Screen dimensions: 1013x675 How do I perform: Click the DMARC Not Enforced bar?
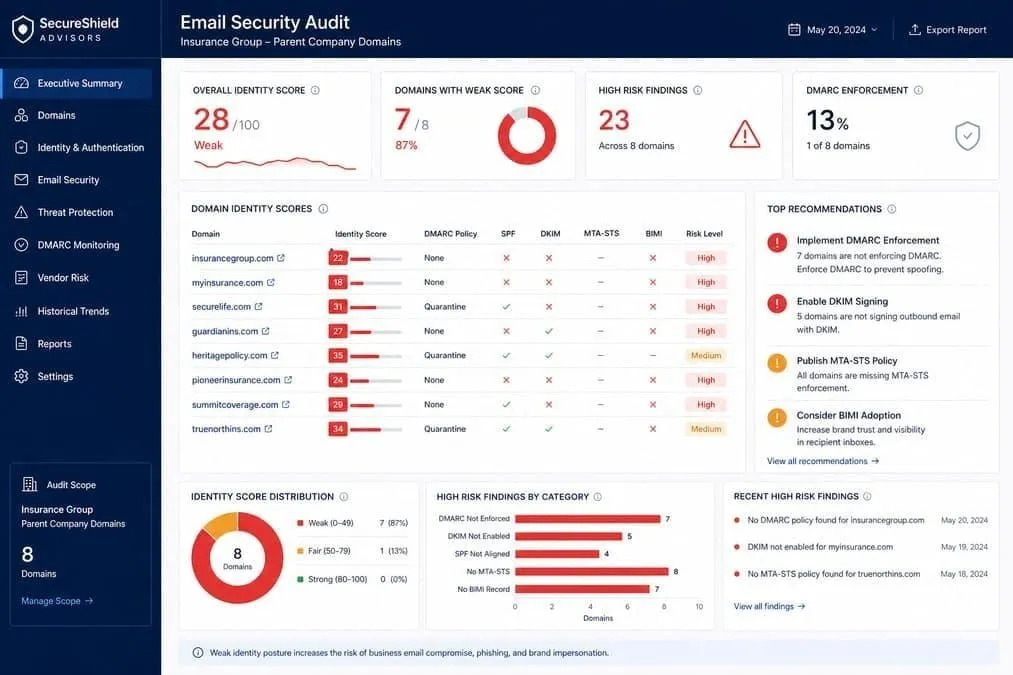tap(587, 519)
